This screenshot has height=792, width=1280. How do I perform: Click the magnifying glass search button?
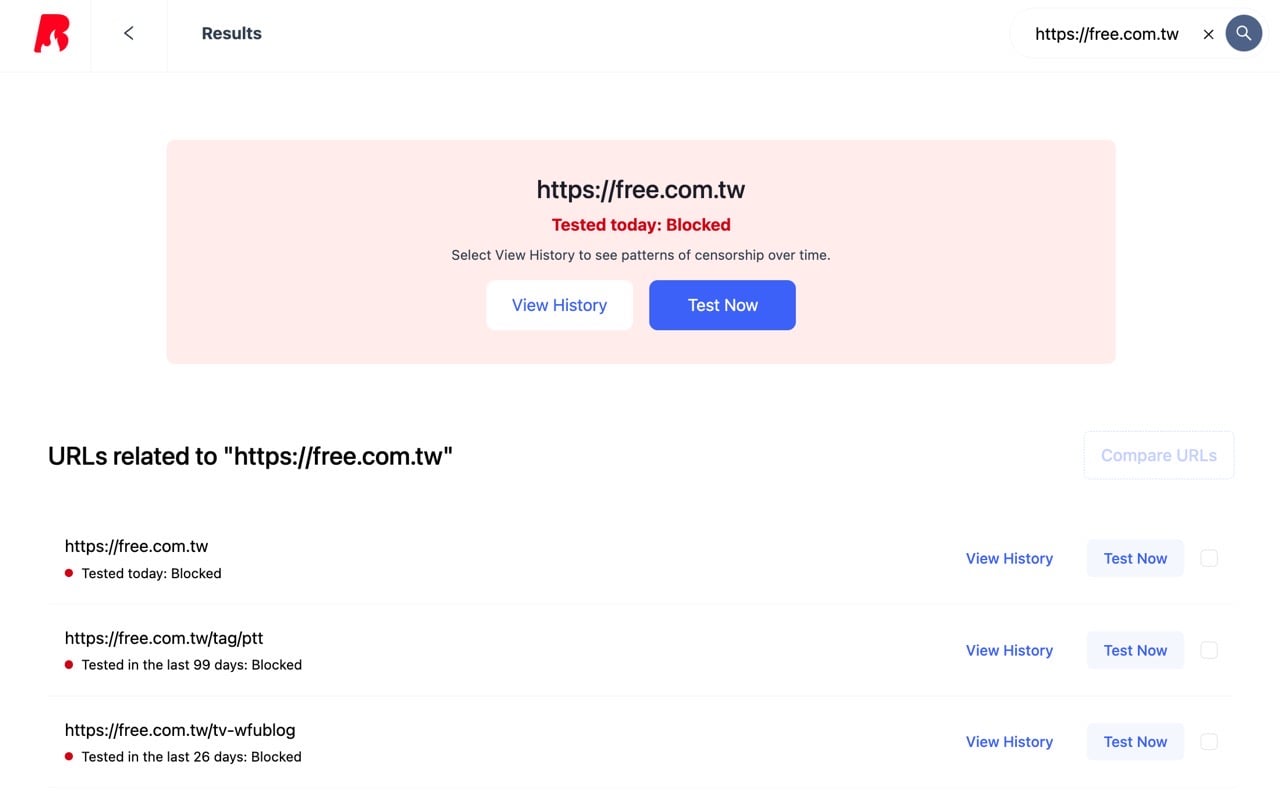[x=1243, y=33]
